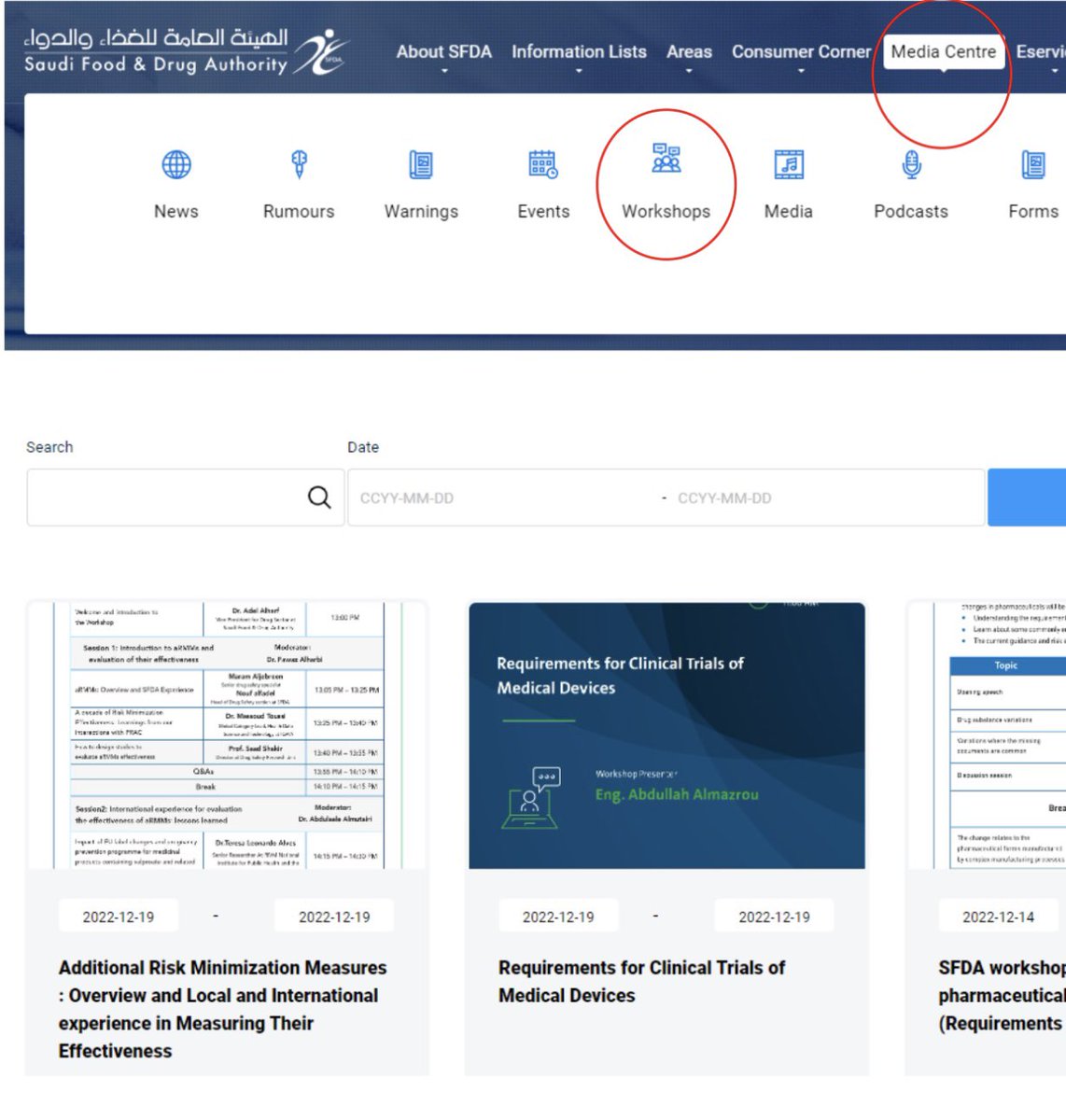This screenshot has height=1120, width=1066.
Task: Open Requirements for Clinical Trials title link
Action: [x=641, y=981]
